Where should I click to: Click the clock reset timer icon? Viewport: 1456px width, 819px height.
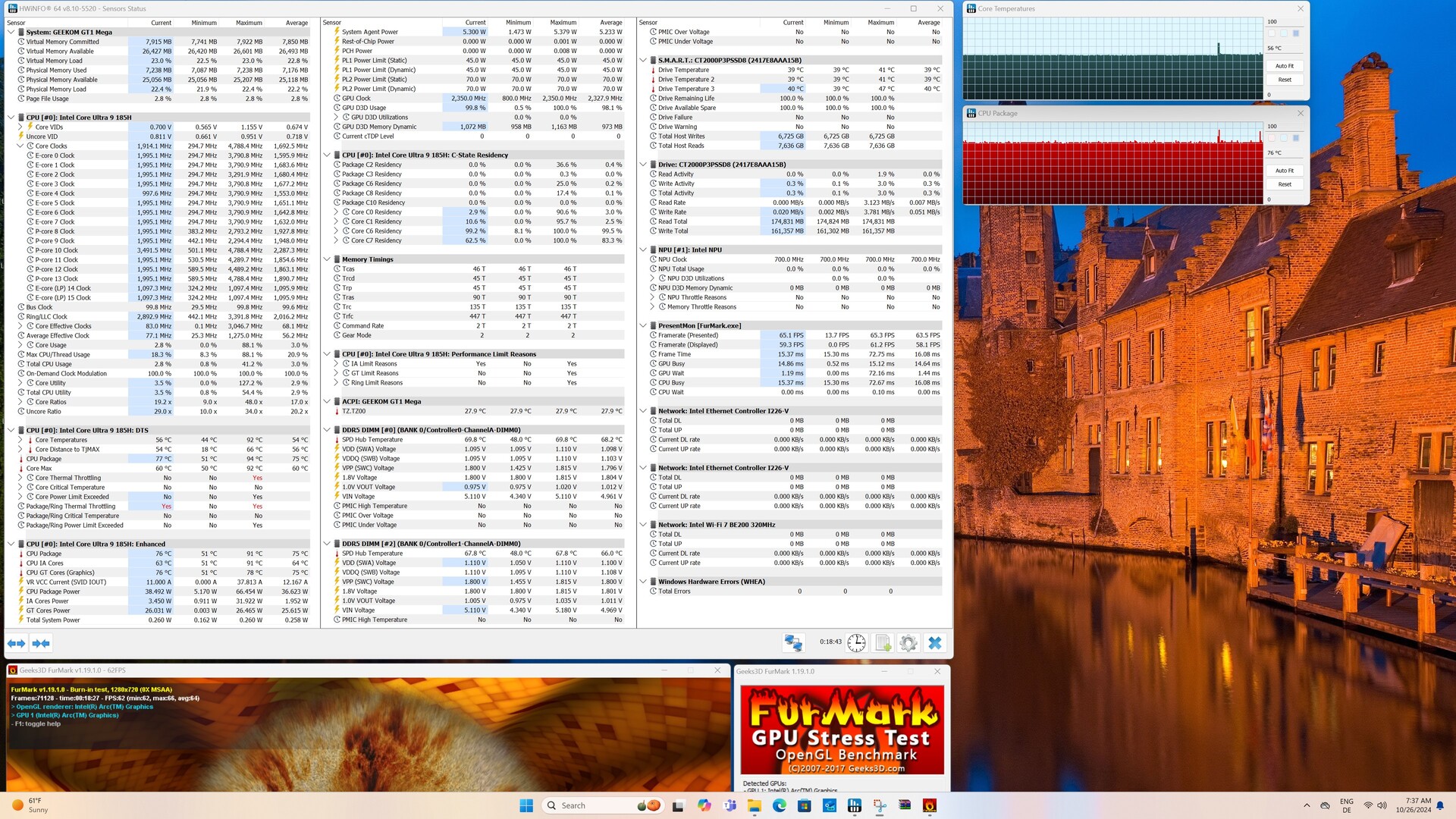[856, 643]
